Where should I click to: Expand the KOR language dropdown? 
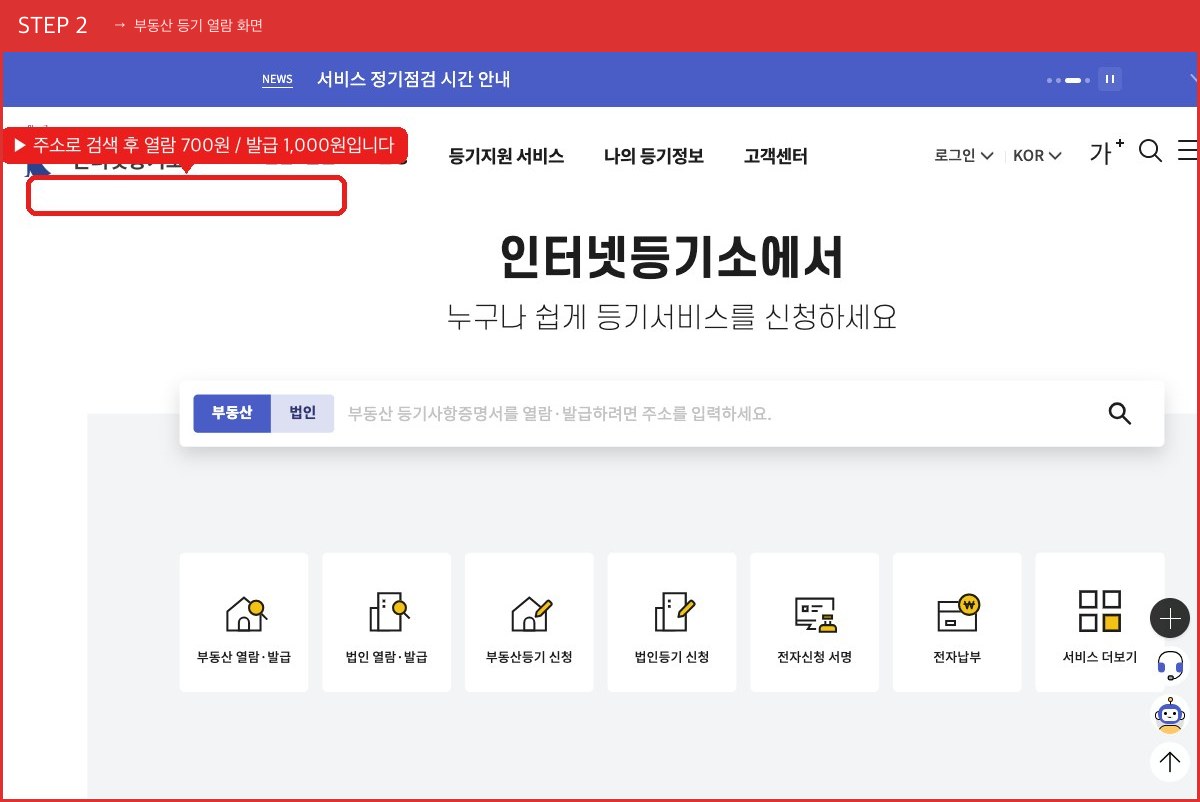pyautogui.click(x=1037, y=156)
